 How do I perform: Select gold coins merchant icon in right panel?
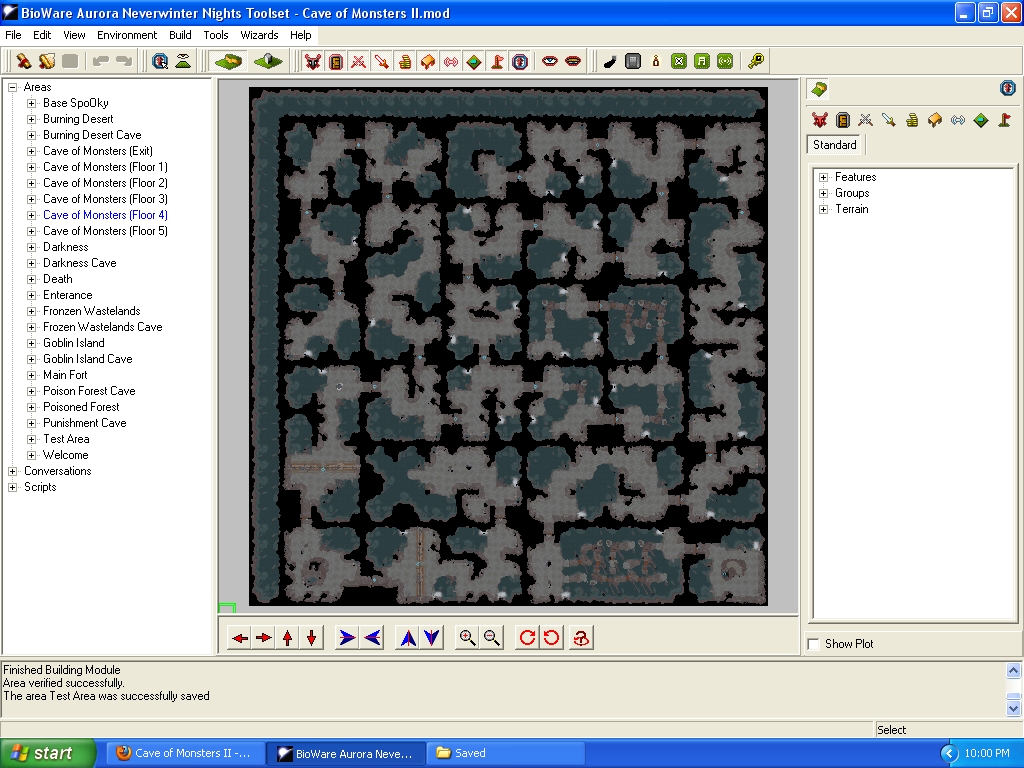point(912,120)
